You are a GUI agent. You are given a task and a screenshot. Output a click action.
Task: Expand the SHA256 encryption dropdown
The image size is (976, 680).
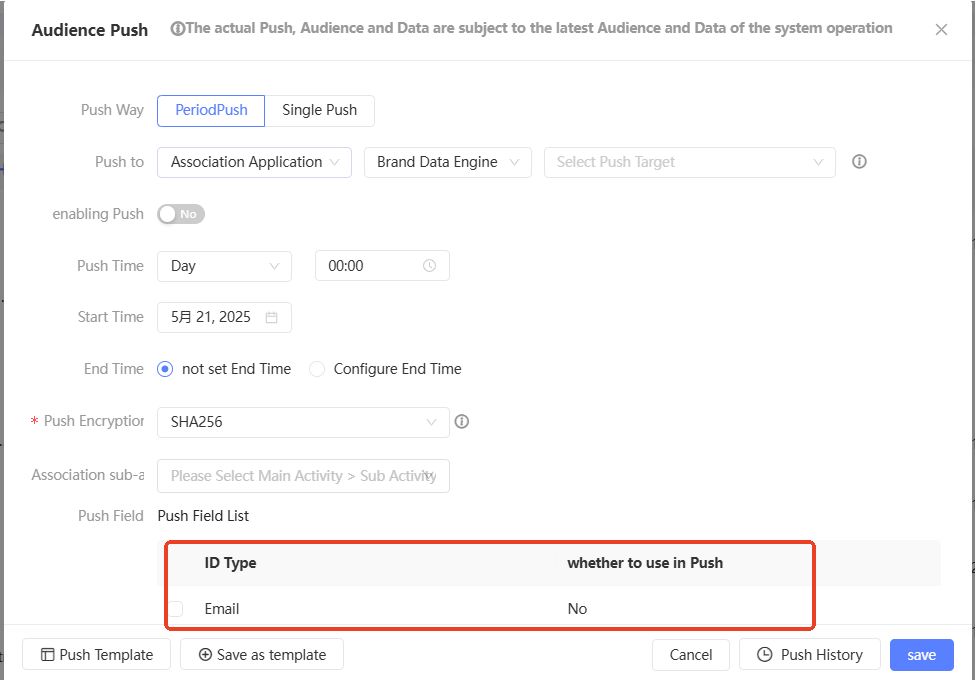click(x=303, y=422)
